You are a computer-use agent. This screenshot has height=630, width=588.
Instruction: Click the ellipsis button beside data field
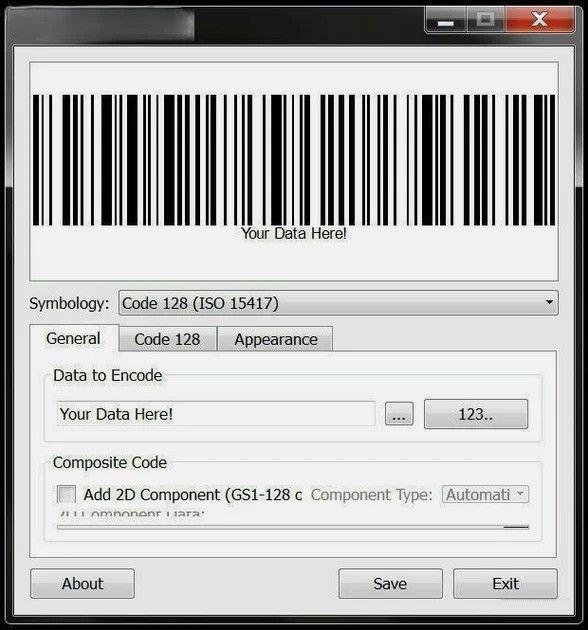(x=399, y=414)
